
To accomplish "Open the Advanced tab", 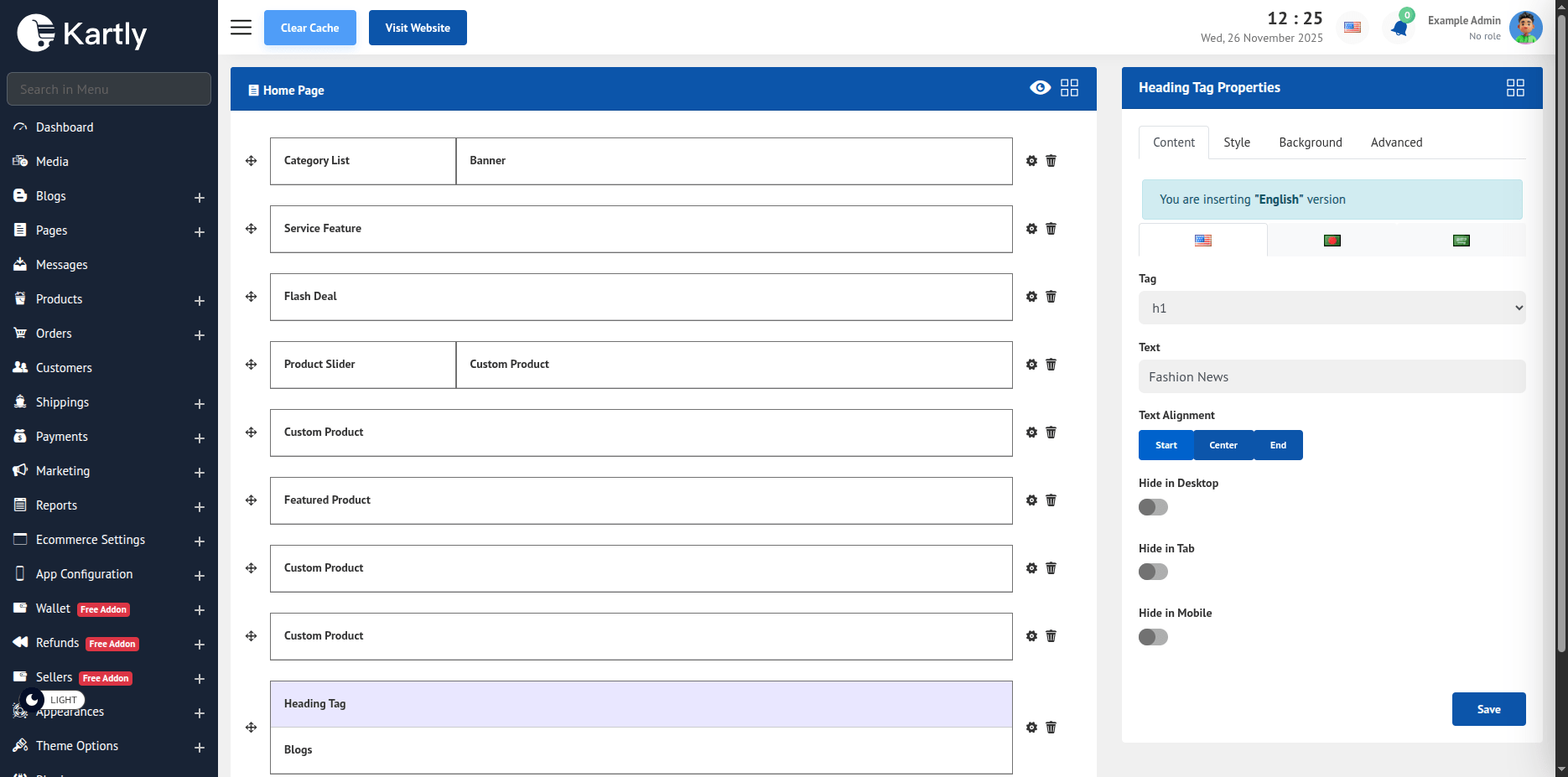I will point(1396,142).
